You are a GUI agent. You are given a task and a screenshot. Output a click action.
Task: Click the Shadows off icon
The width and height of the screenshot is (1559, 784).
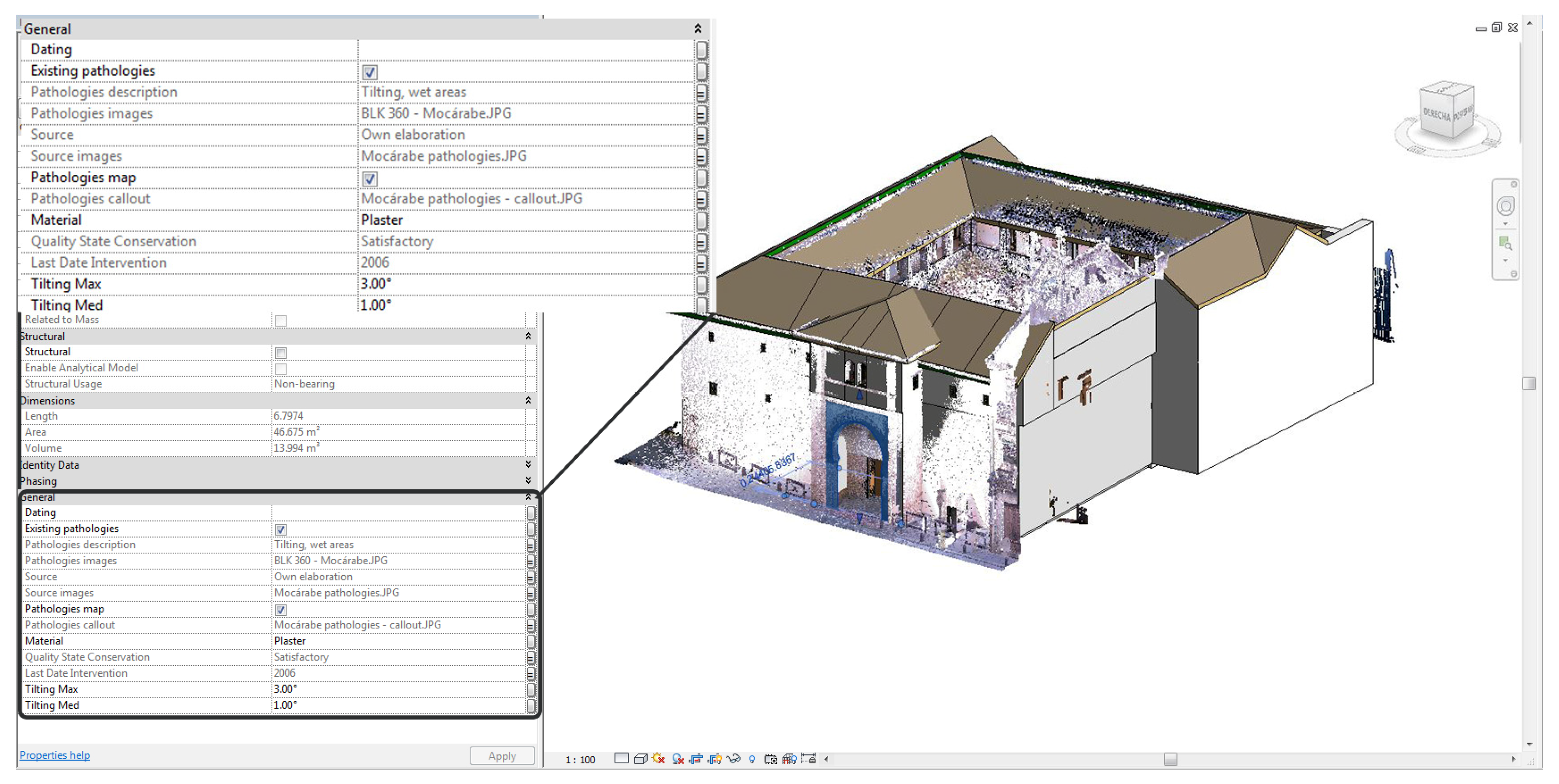[678, 759]
